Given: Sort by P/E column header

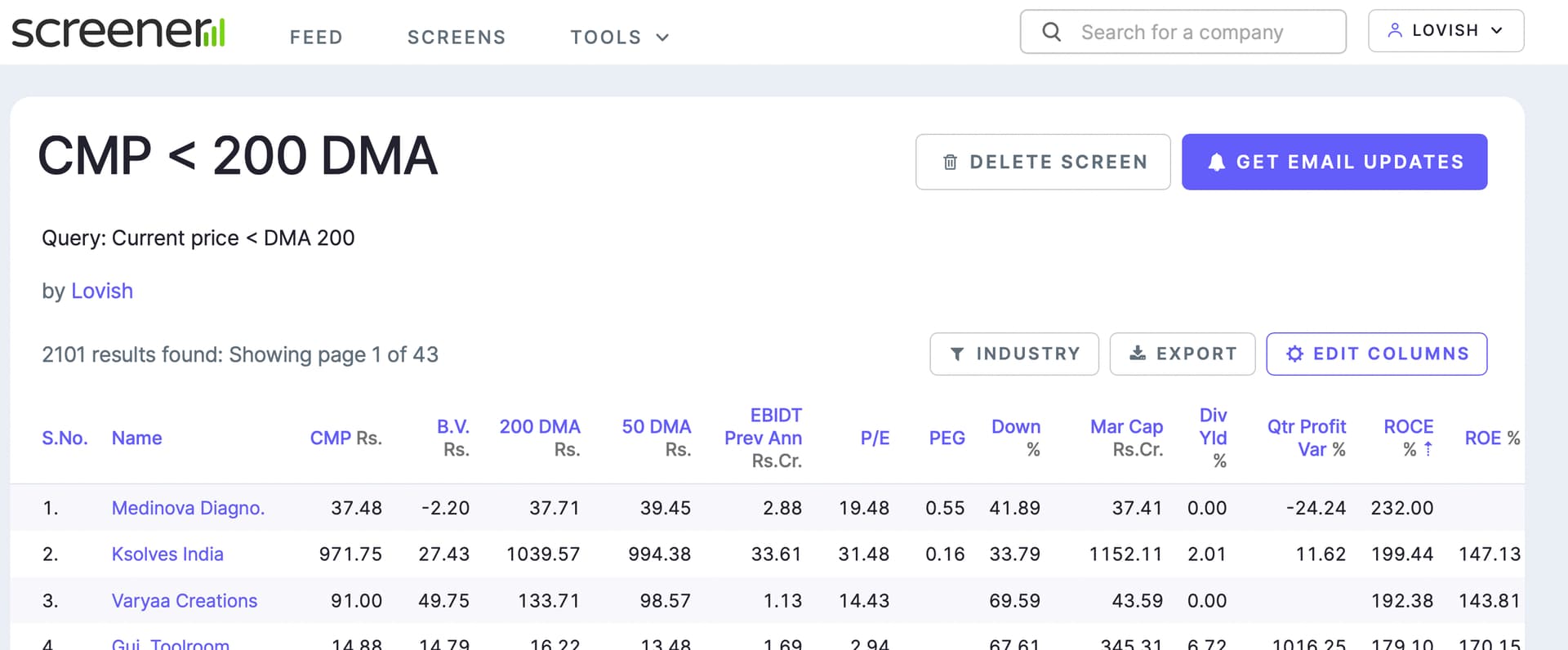Looking at the screenshot, I should click(875, 439).
